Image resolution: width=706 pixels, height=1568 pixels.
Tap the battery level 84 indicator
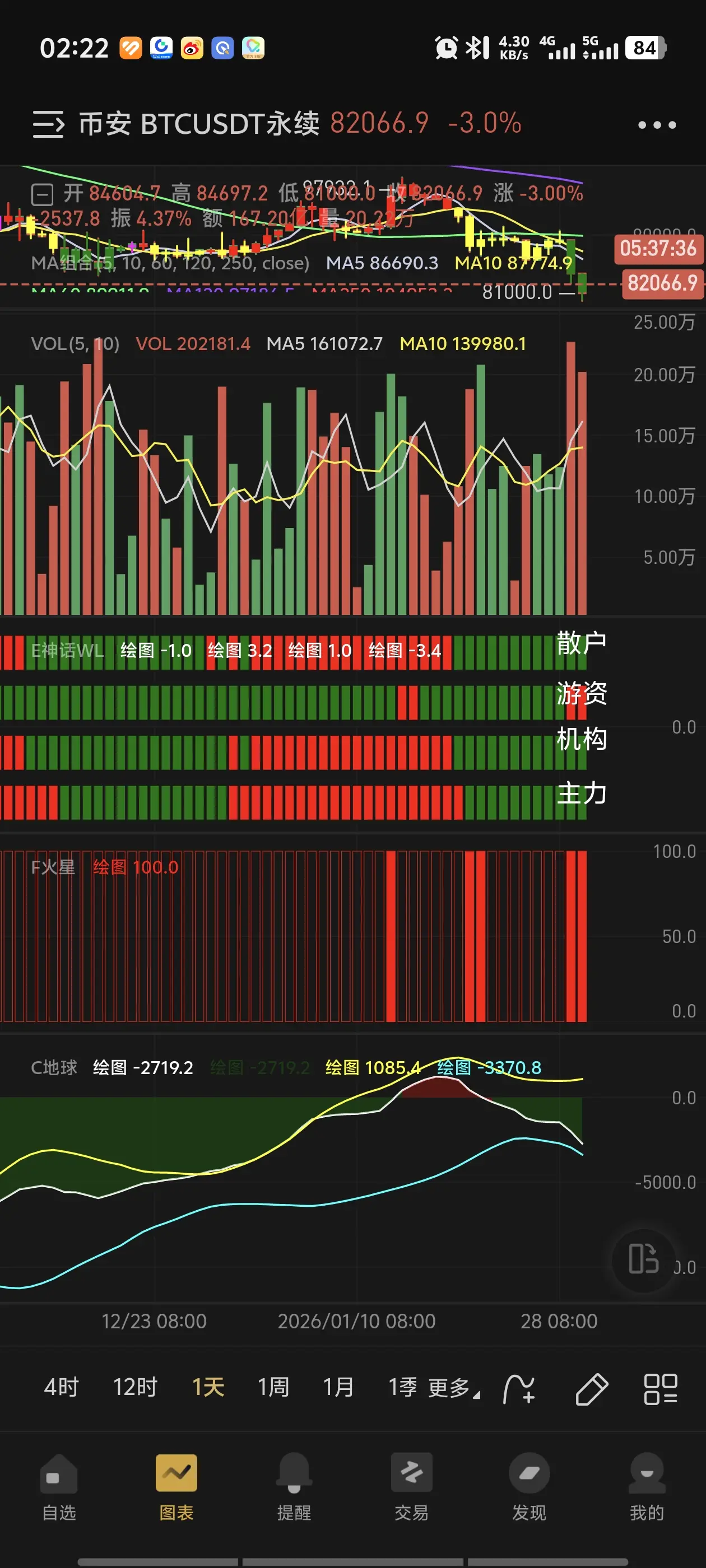click(645, 48)
